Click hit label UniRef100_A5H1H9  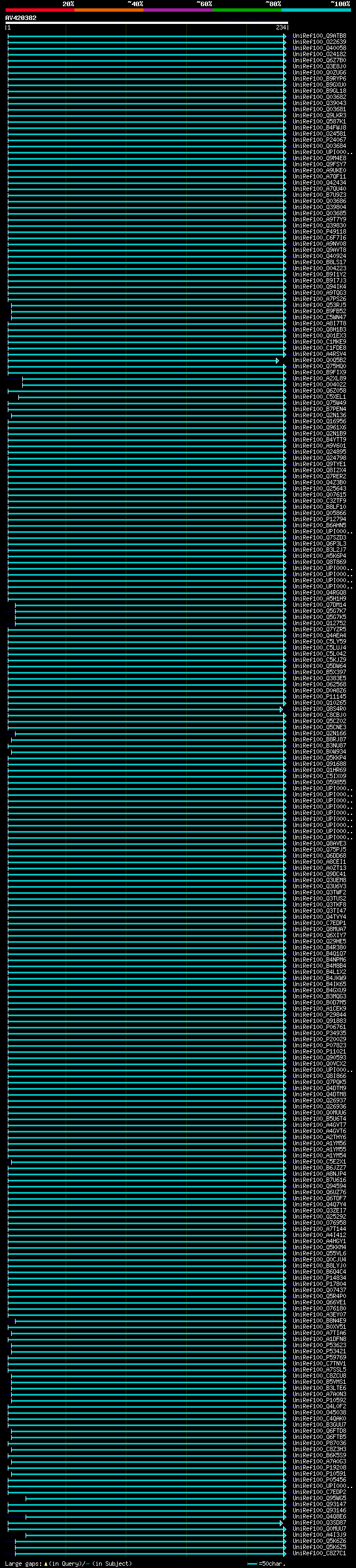[x=319, y=598]
